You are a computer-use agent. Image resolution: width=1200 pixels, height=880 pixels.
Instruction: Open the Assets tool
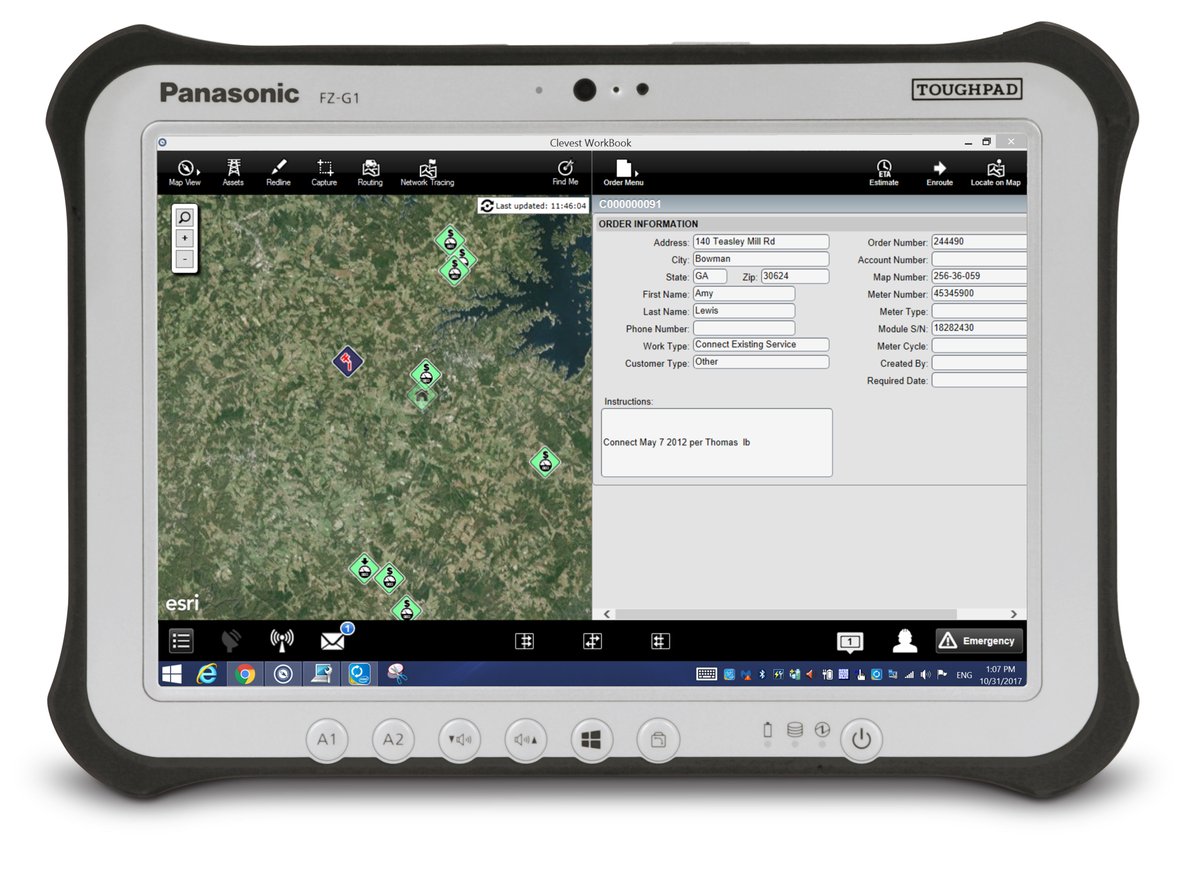pyautogui.click(x=233, y=172)
